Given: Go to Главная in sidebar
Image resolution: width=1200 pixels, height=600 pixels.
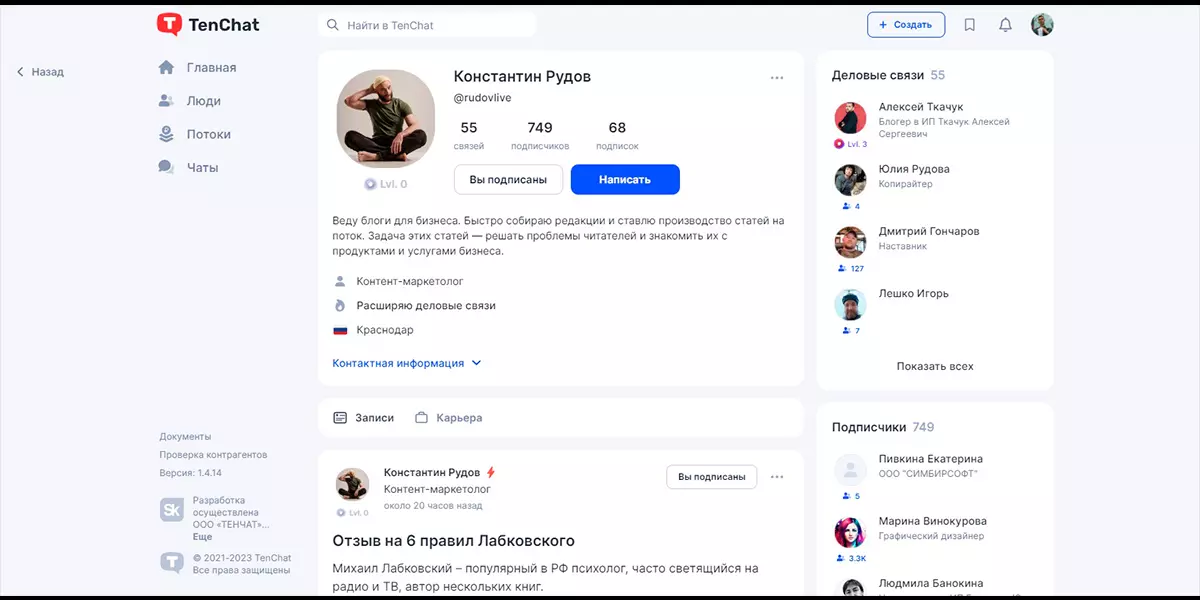Looking at the screenshot, I should pos(197,68).
